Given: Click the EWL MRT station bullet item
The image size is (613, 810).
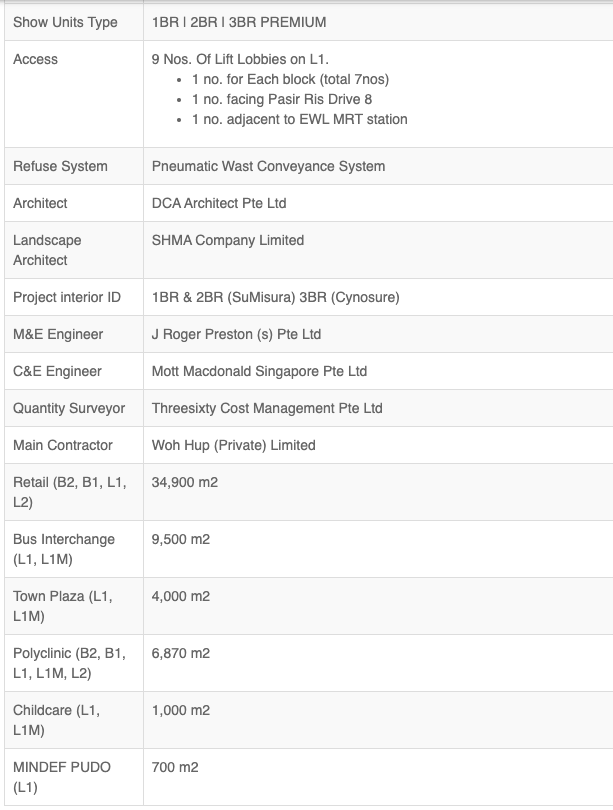Looking at the screenshot, I should coord(300,119).
